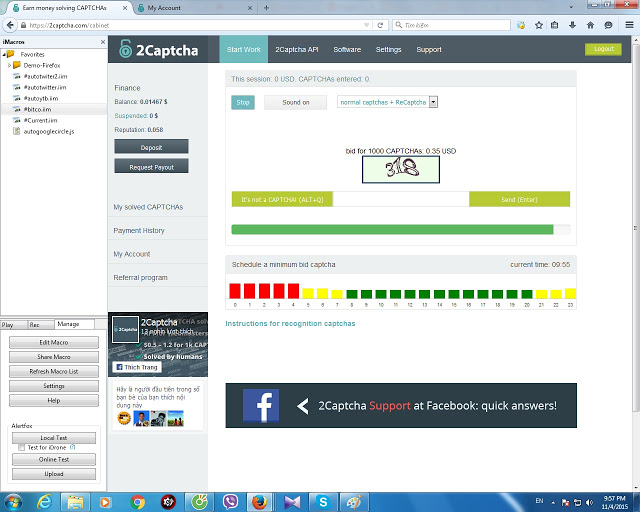Open the Firefox hamburger menu
This screenshot has height=512, width=640.
click(629, 25)
